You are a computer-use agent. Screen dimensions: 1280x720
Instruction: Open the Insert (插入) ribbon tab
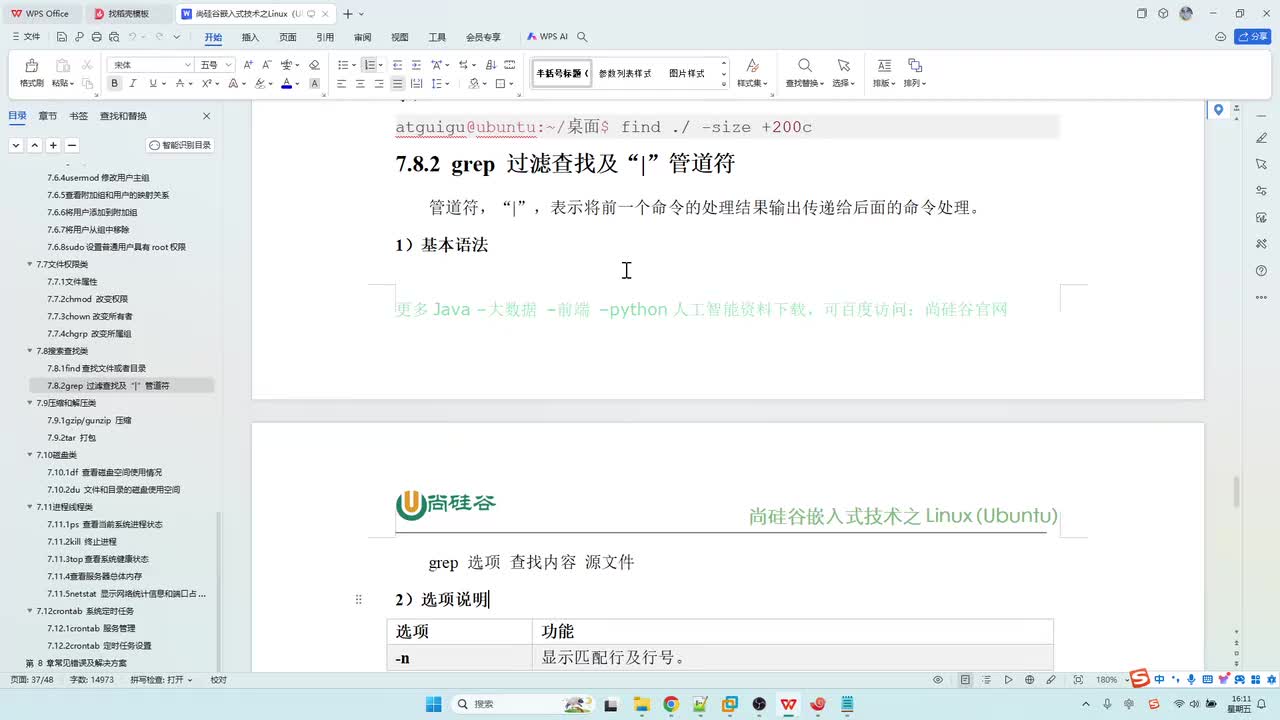point(250,37)
